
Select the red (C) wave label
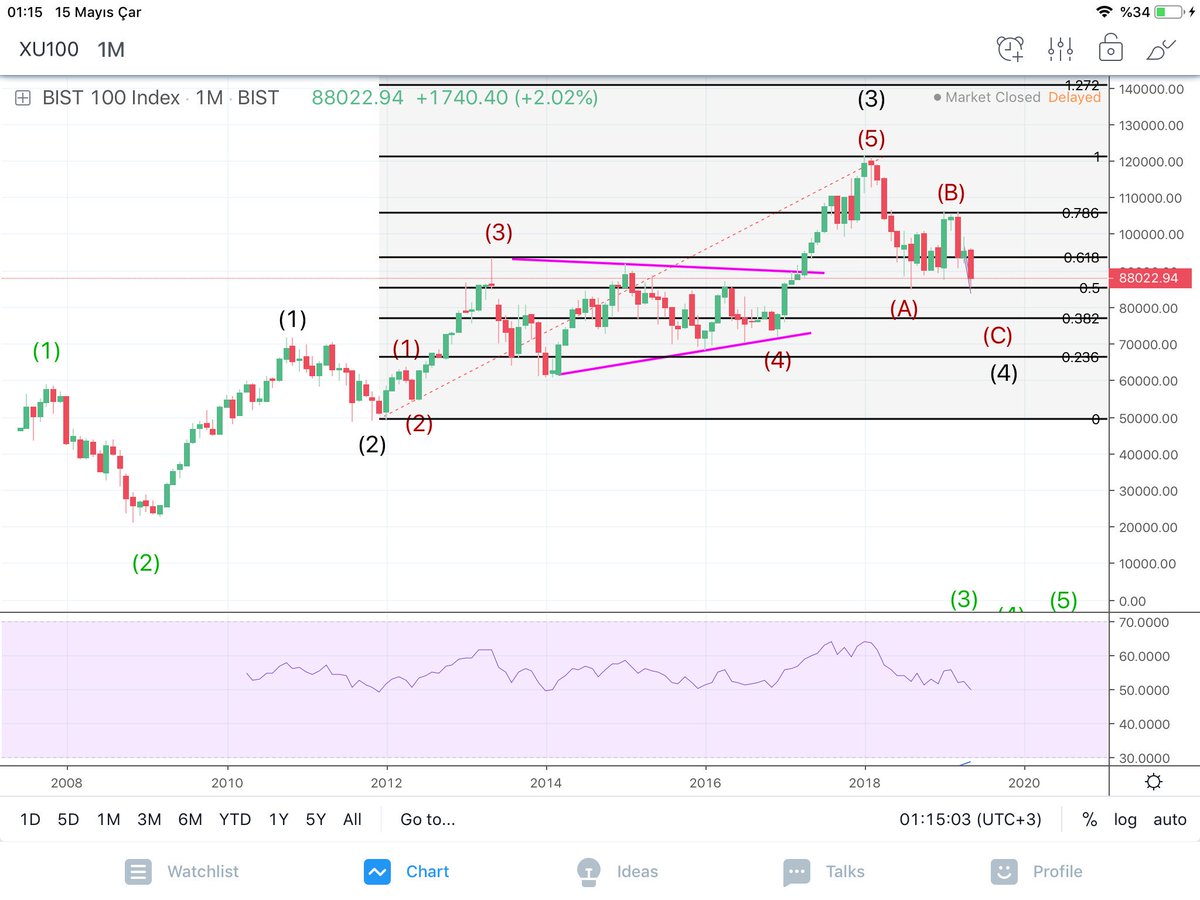(x=997, y=336)
